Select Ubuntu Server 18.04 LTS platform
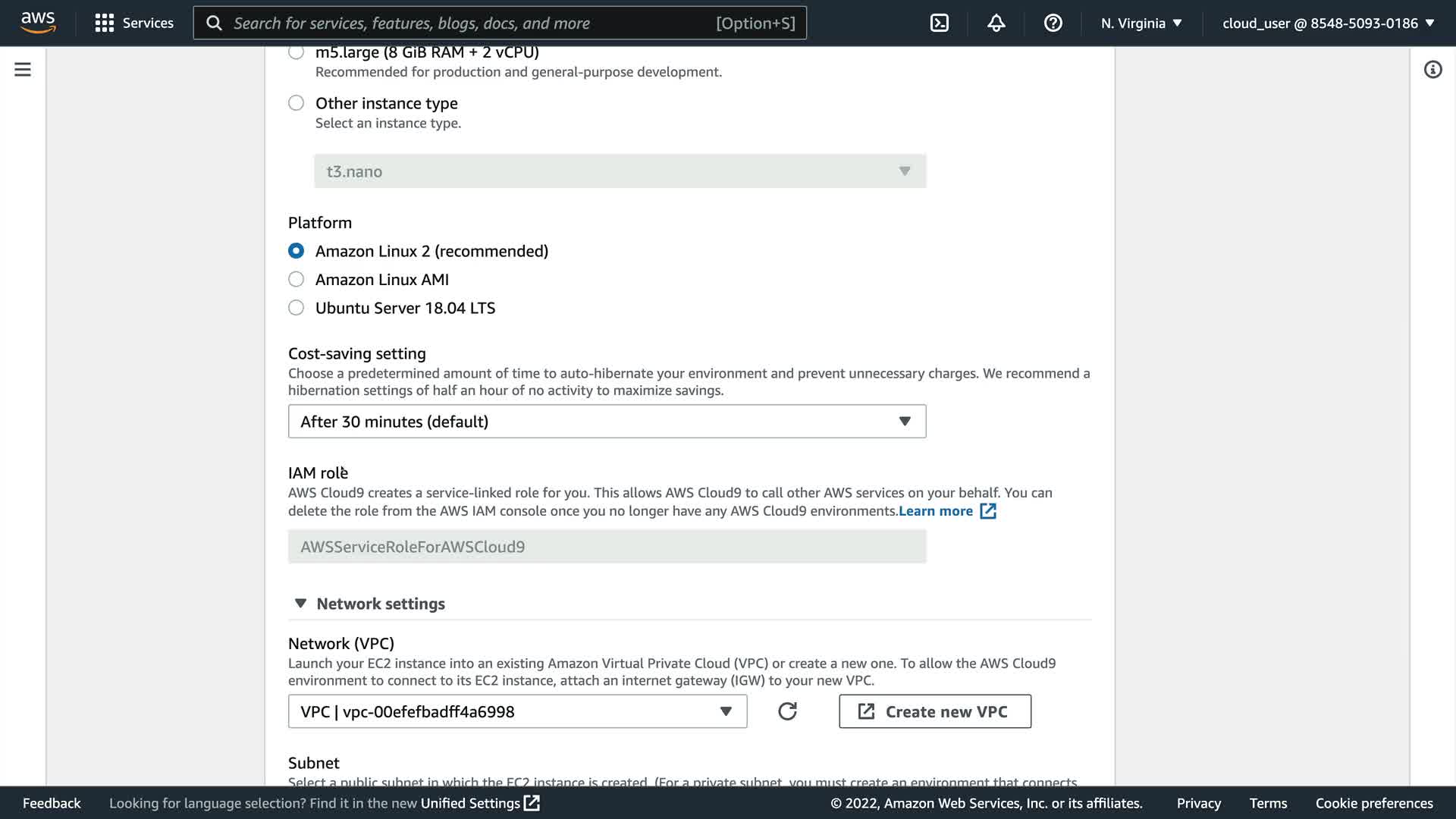 tap(297, 308)
